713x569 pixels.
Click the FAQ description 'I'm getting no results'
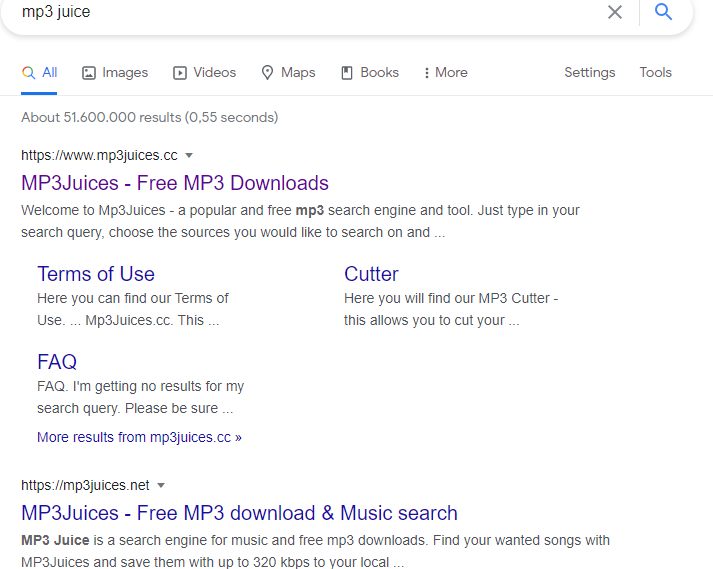coord(141,397)
